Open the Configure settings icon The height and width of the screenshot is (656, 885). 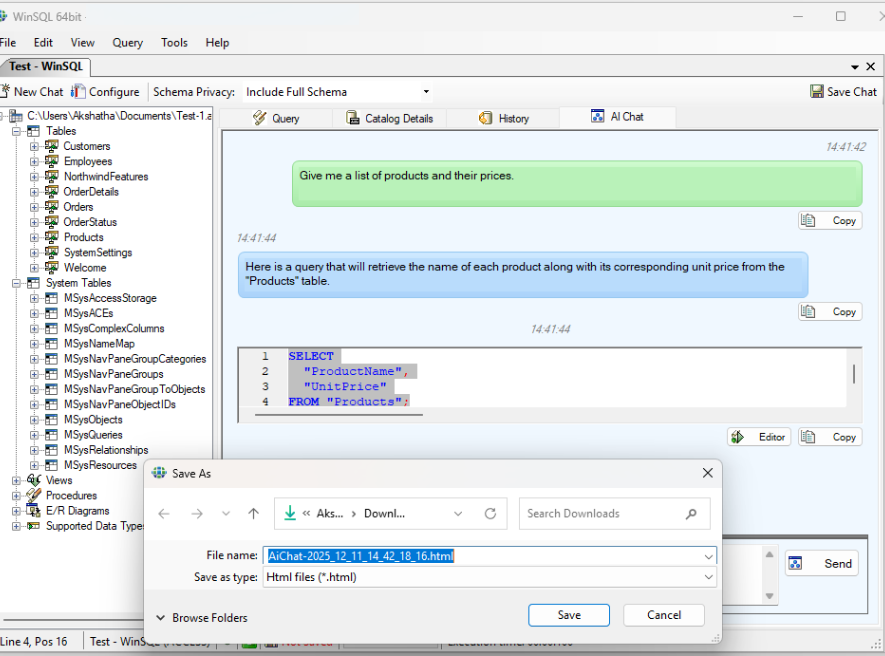pos(79,92)
